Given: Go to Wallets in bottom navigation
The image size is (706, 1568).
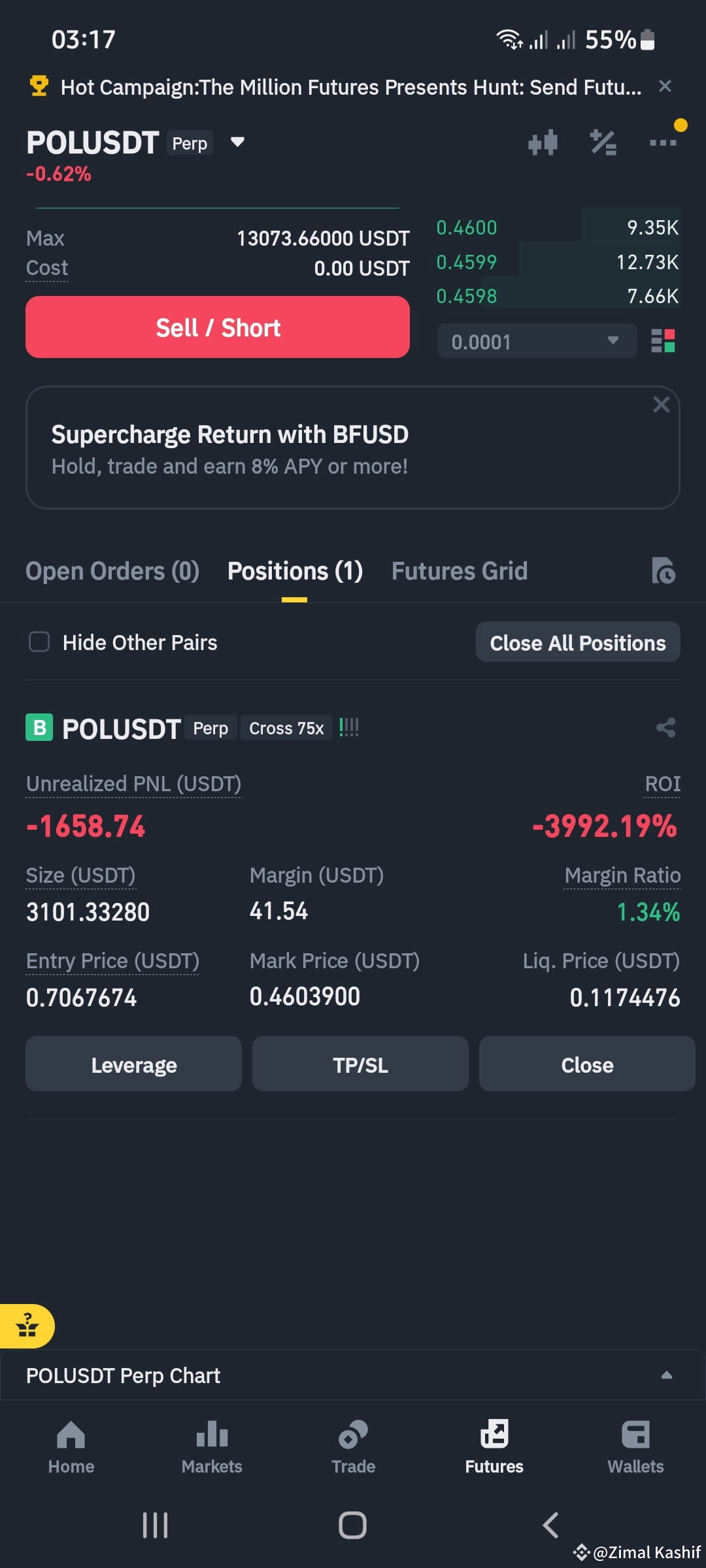Looking at the screenshot, I should (635, 1447).
